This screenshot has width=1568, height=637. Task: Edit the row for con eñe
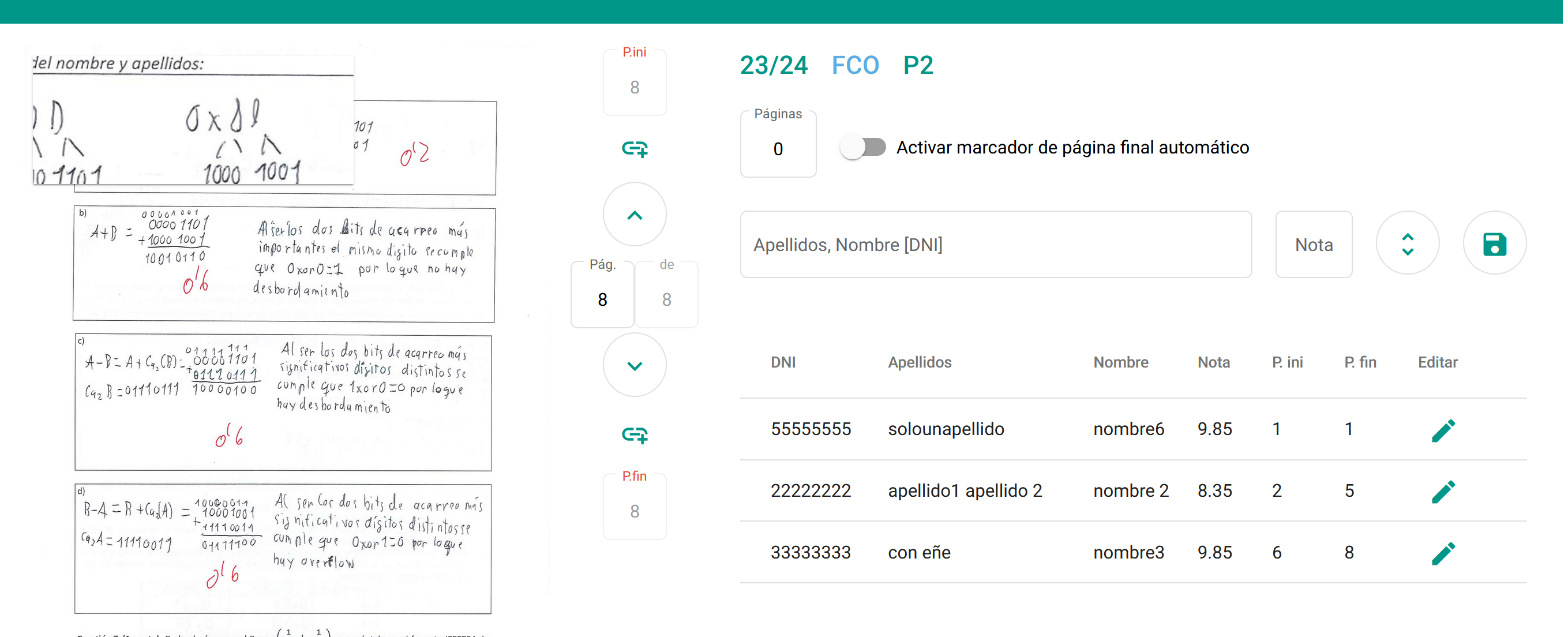1443,552
